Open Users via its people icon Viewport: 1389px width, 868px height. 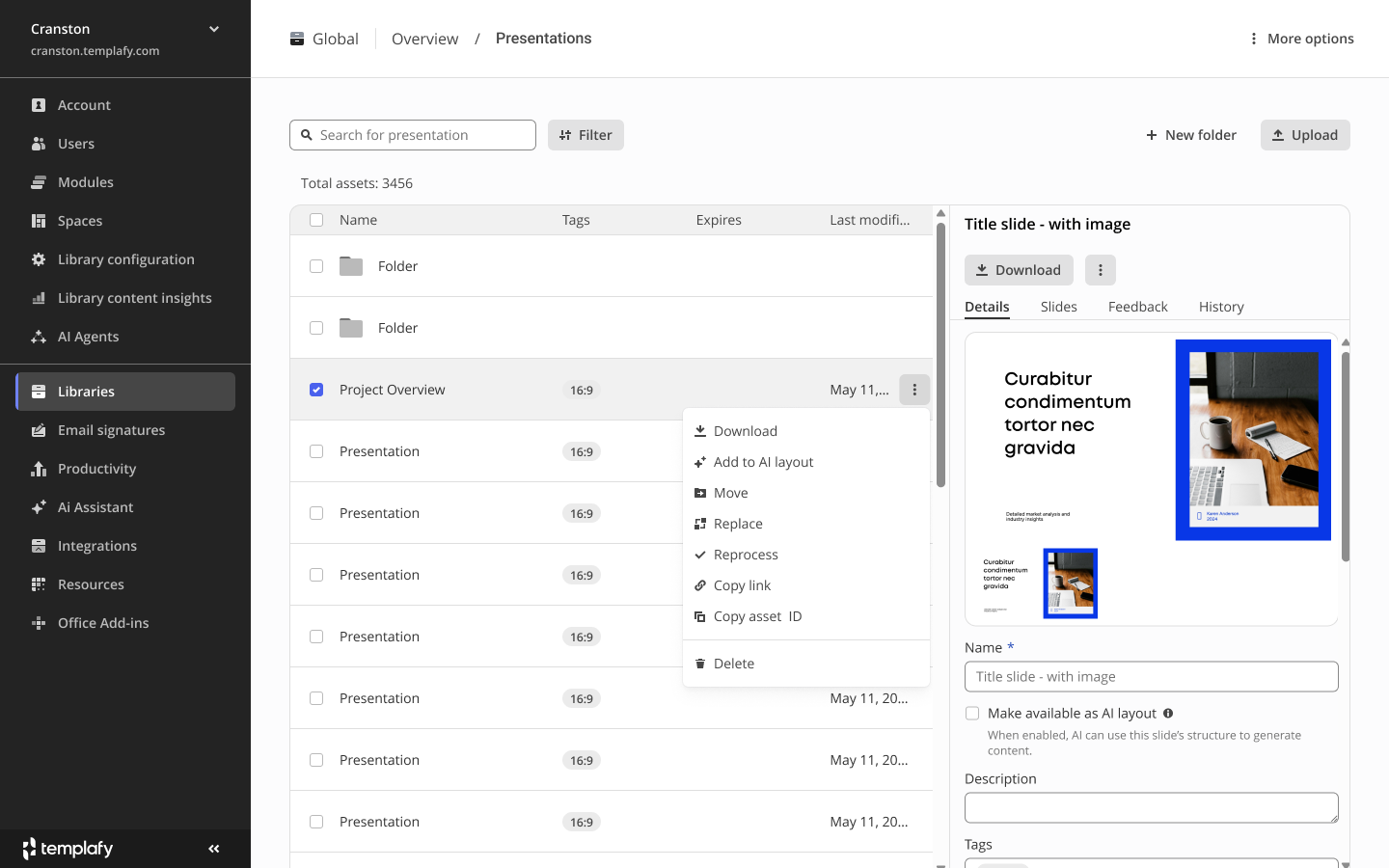39,144
